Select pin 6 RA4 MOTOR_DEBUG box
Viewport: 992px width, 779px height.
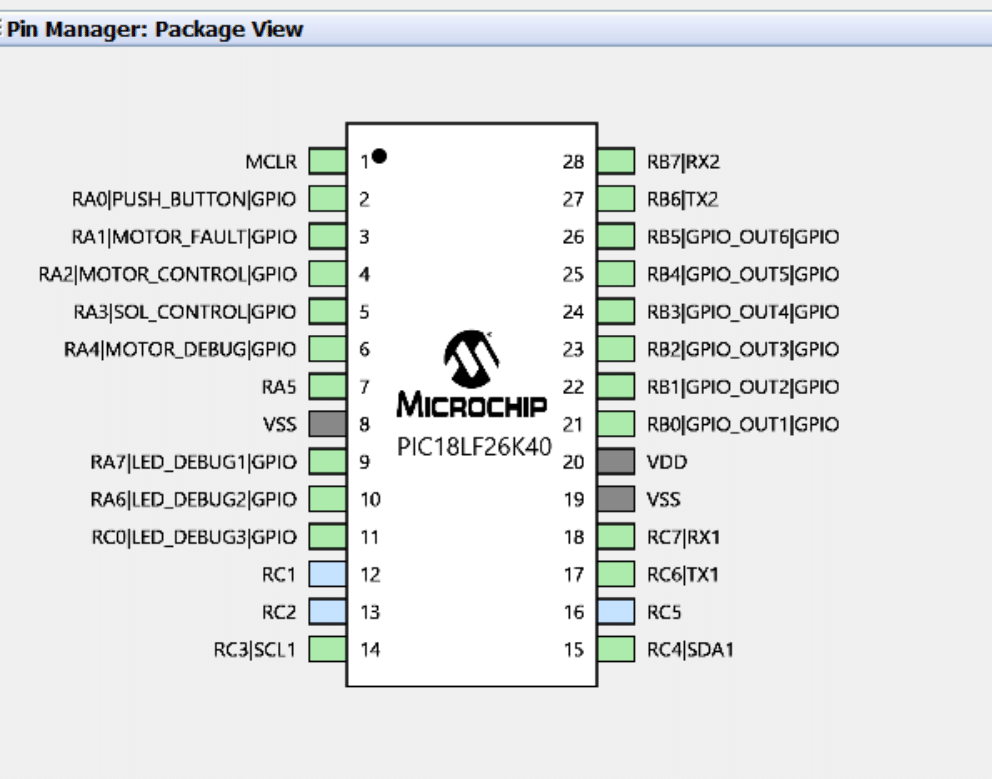(x=328, y=349)
